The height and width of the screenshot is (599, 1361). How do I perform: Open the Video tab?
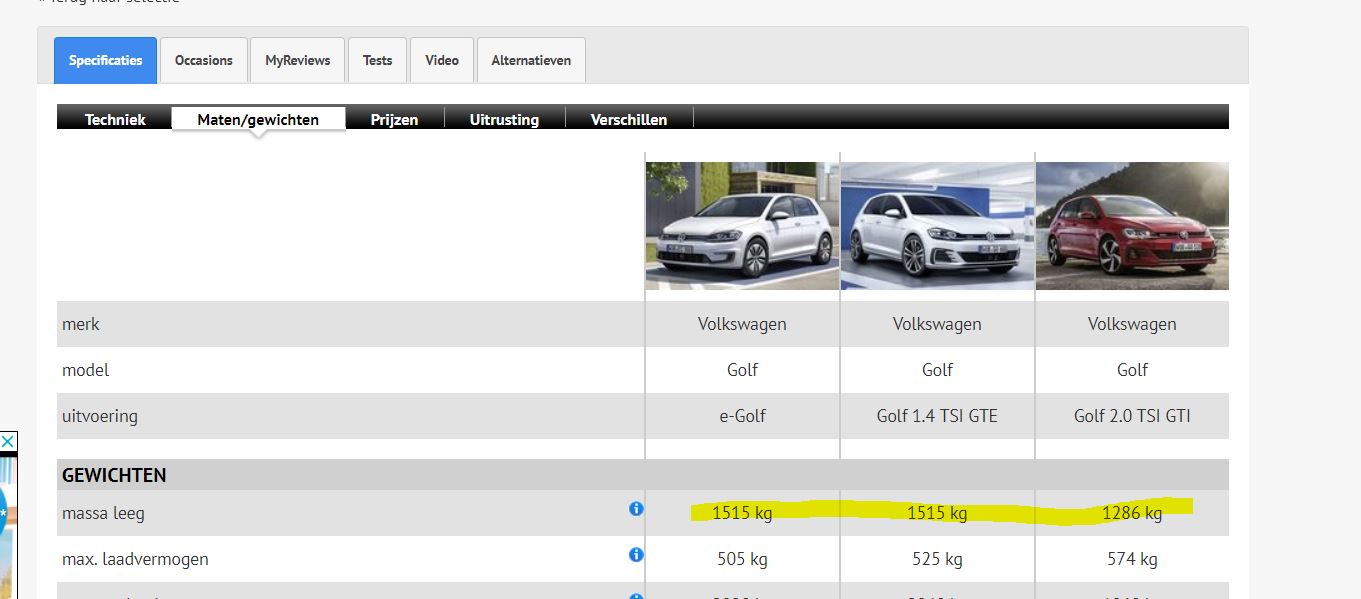442,60
